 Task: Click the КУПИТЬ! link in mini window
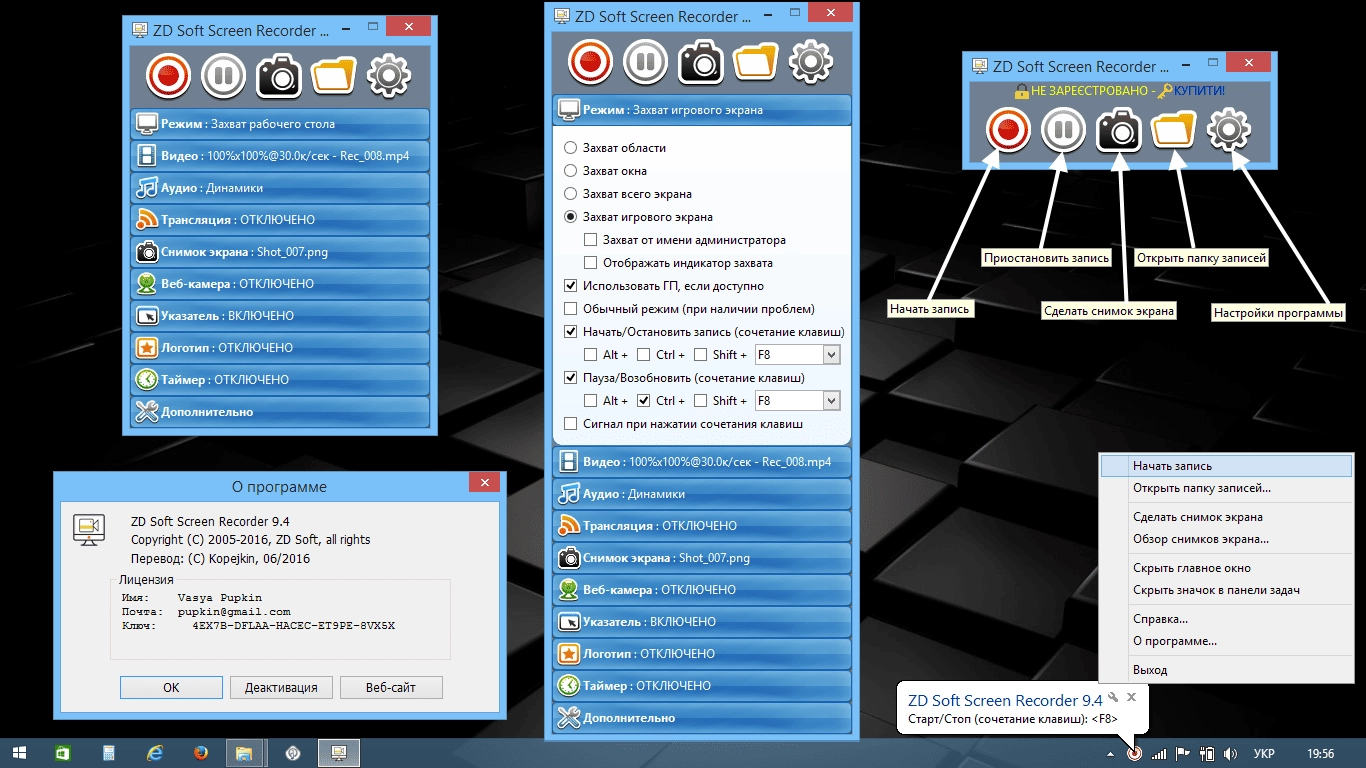[x=1199, y=91]
